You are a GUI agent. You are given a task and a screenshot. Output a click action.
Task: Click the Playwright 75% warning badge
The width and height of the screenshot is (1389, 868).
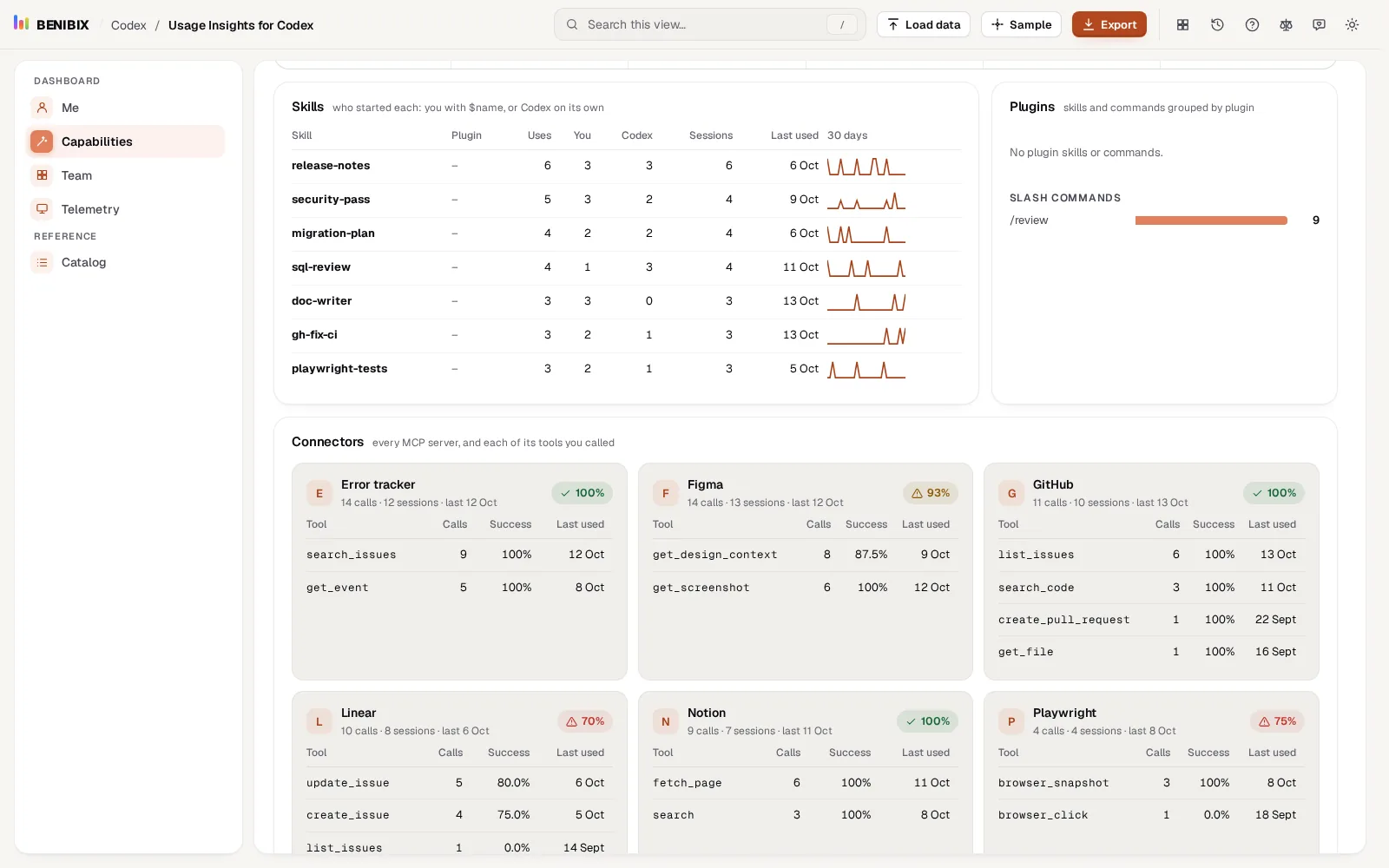(x=1277, y=721)
